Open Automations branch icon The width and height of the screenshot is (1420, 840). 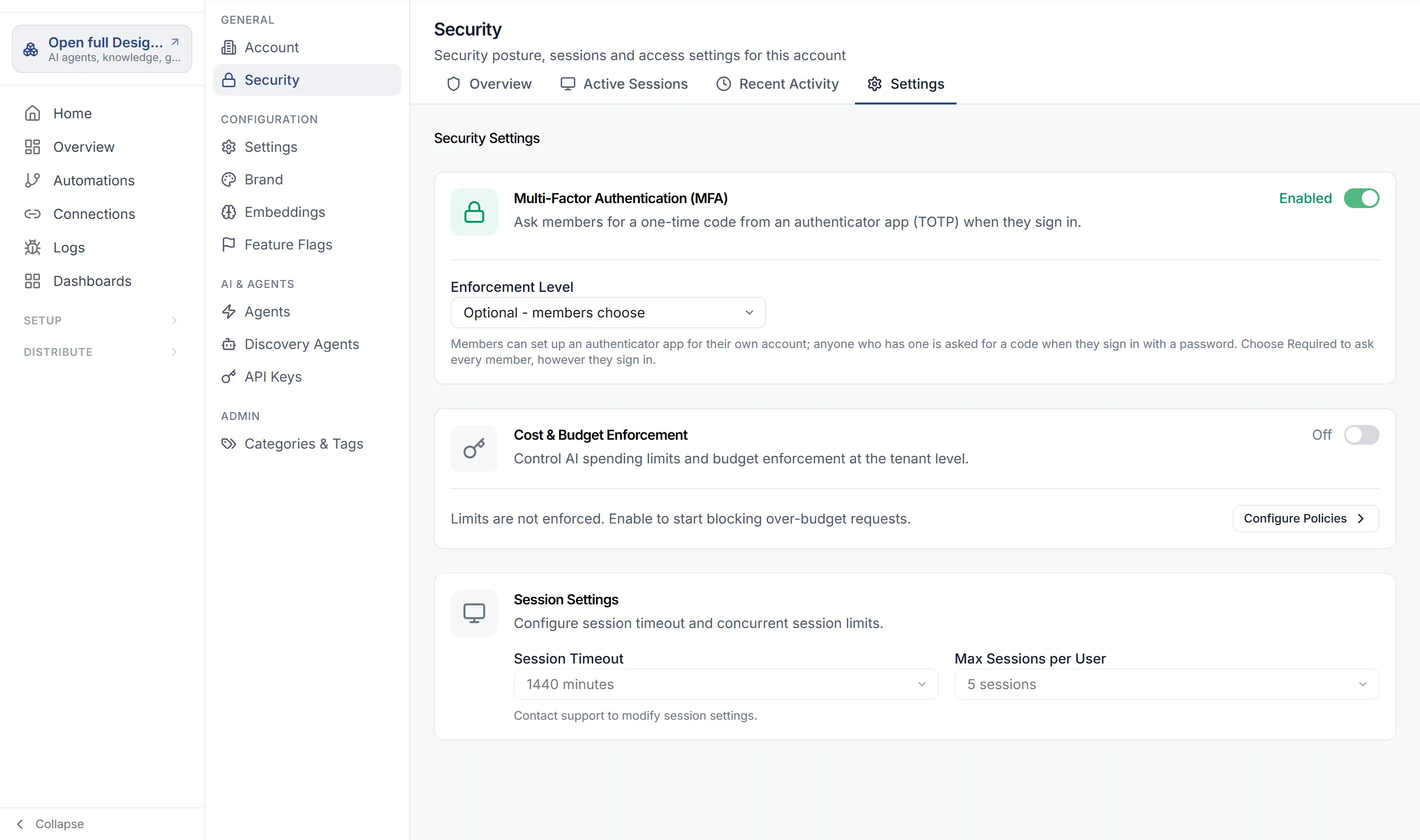[x=32, y=180]
